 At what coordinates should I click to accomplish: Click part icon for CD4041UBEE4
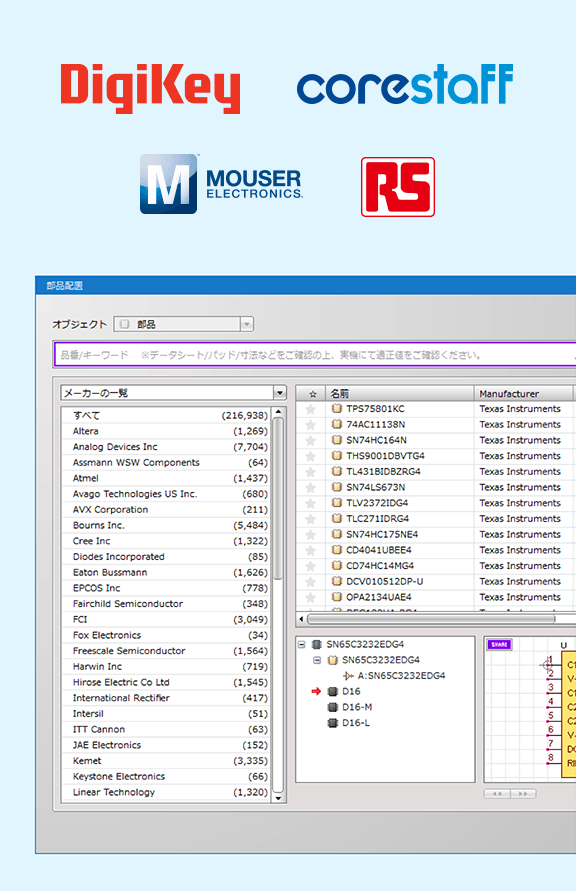(337, 550)
